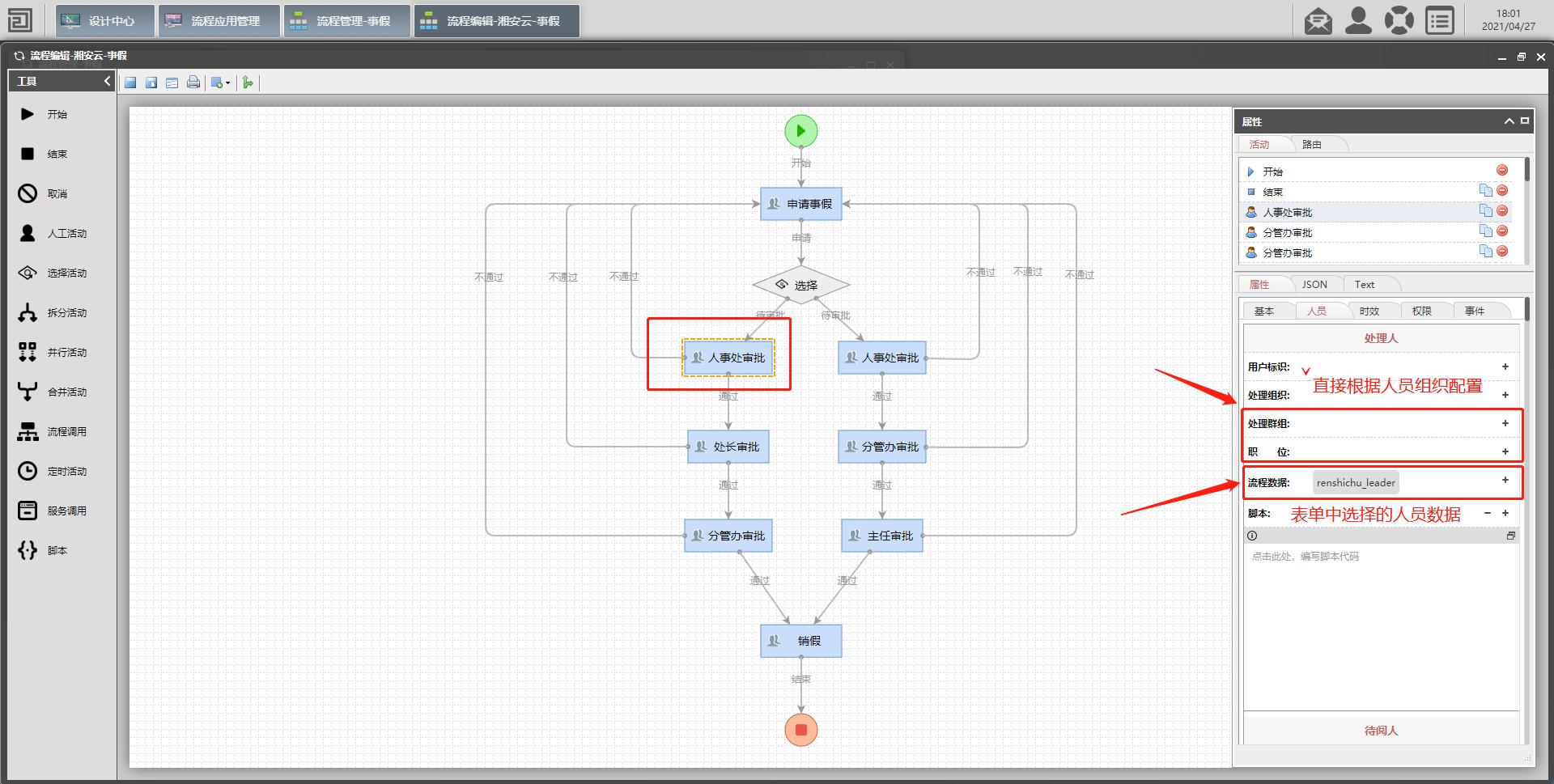The width and height of the screenshot is (1554, 784).
Task: Click the desktop logo icon at the top-left corner
Action: [20, 20]
